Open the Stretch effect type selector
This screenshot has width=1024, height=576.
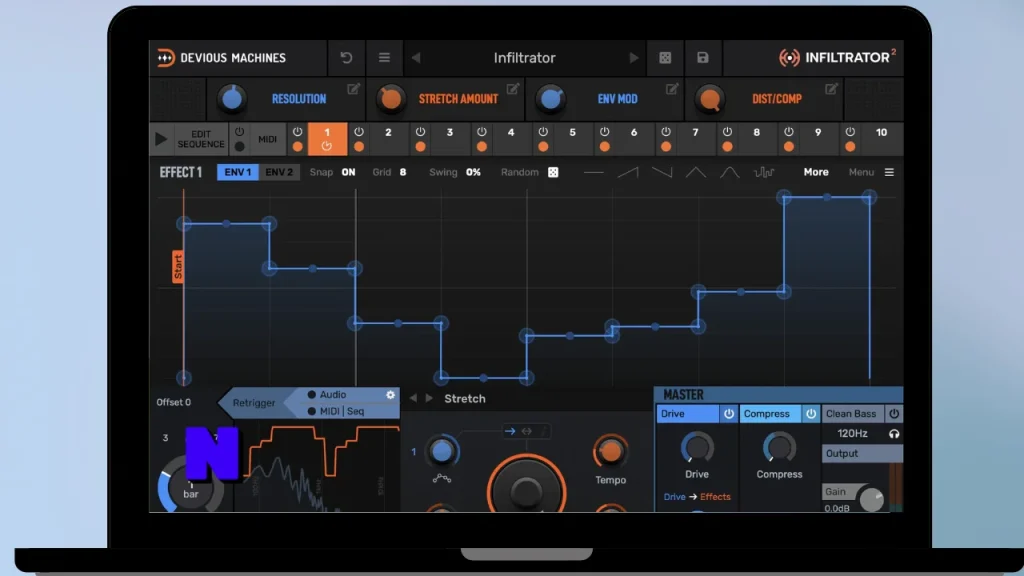coord(465,398)
